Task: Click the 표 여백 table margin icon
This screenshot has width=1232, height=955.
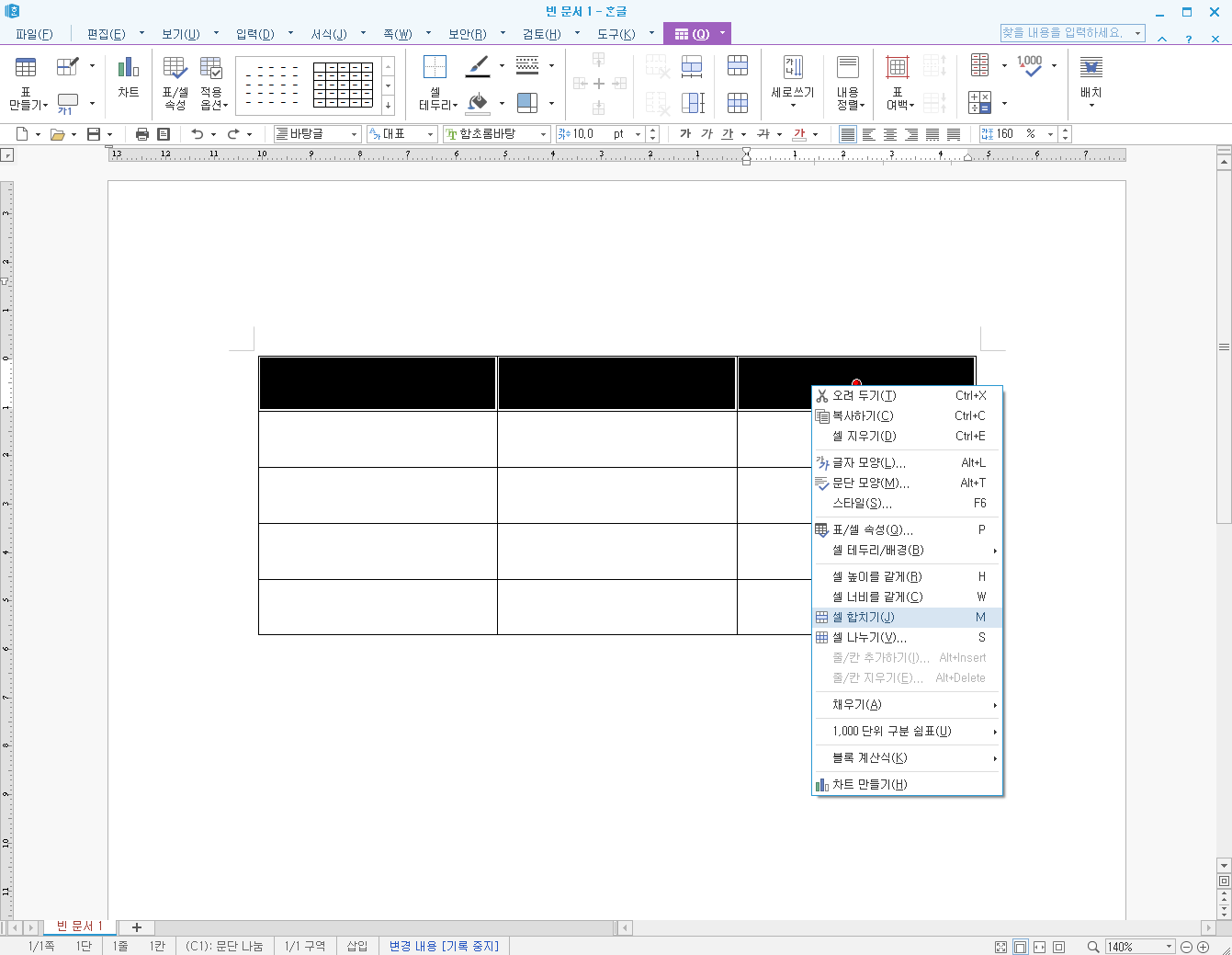Action: tap(898, 67)
